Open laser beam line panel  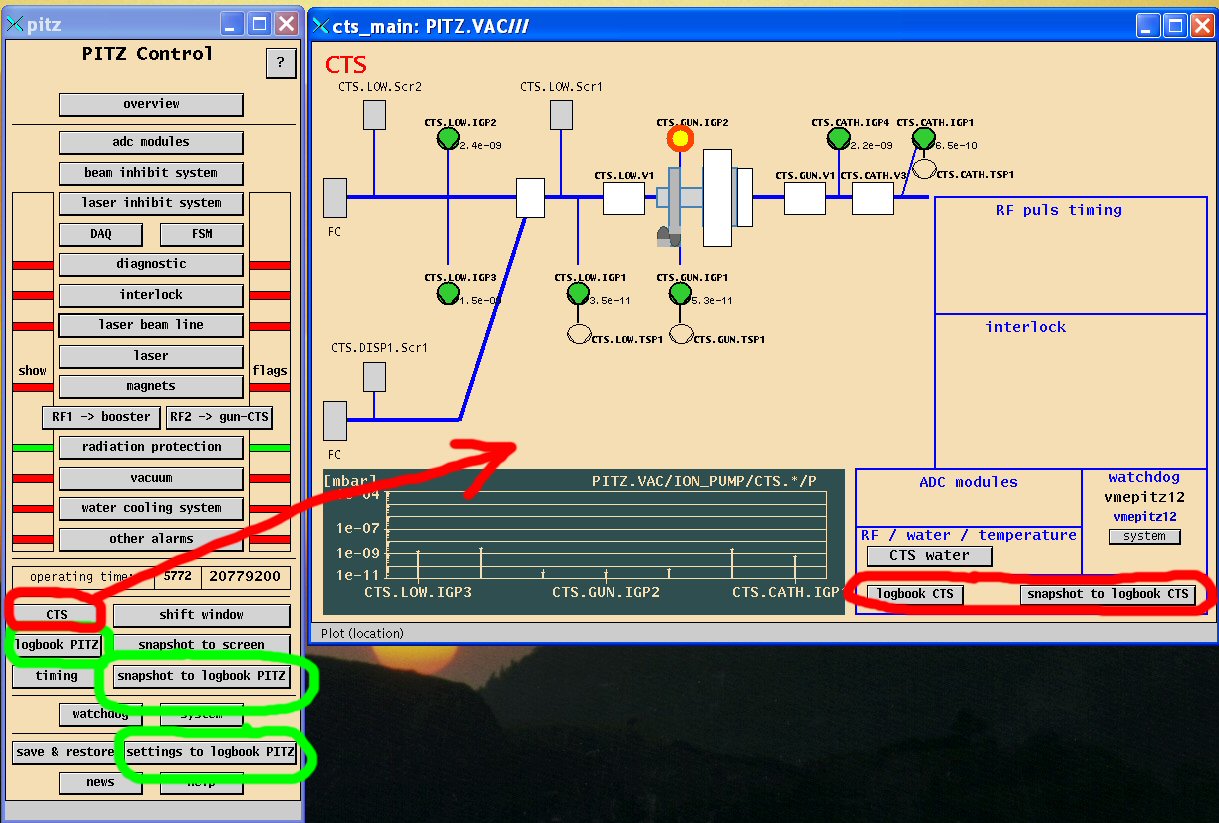pyautogui.click(x=151, y=325)
